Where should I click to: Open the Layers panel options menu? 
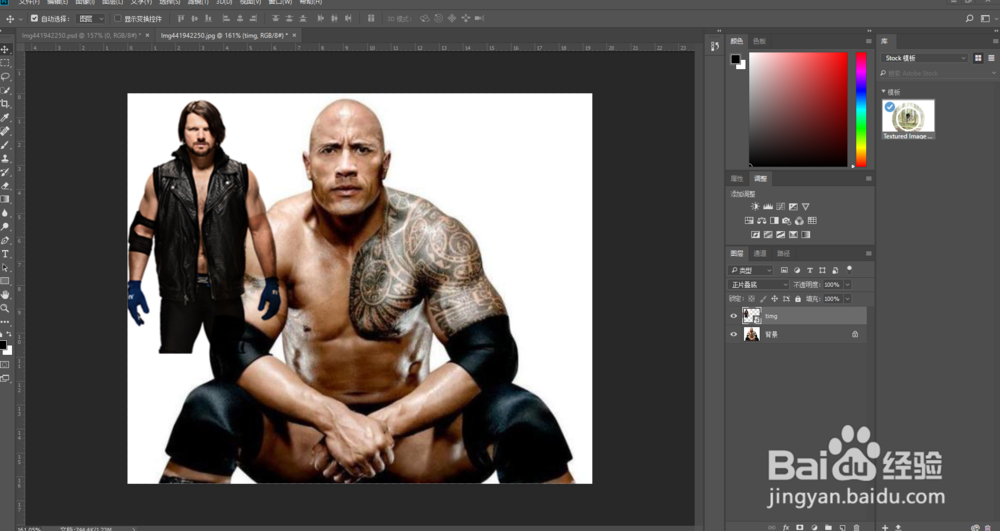coord(868,253)
